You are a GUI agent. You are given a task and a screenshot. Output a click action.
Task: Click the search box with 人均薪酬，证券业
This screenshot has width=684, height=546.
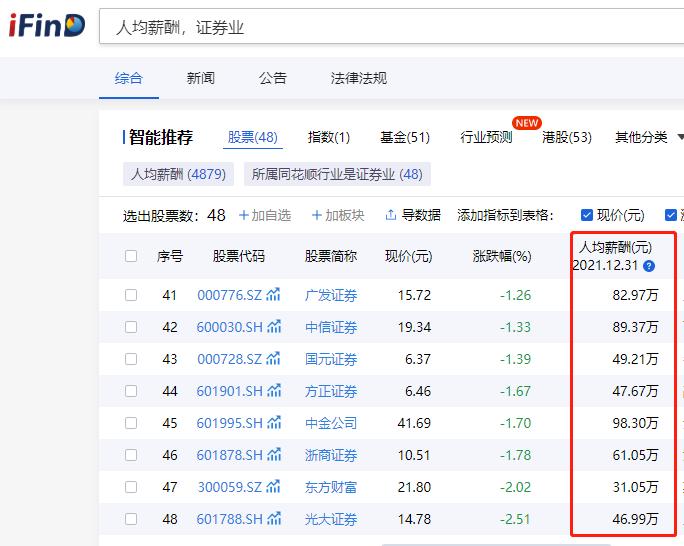390,27
